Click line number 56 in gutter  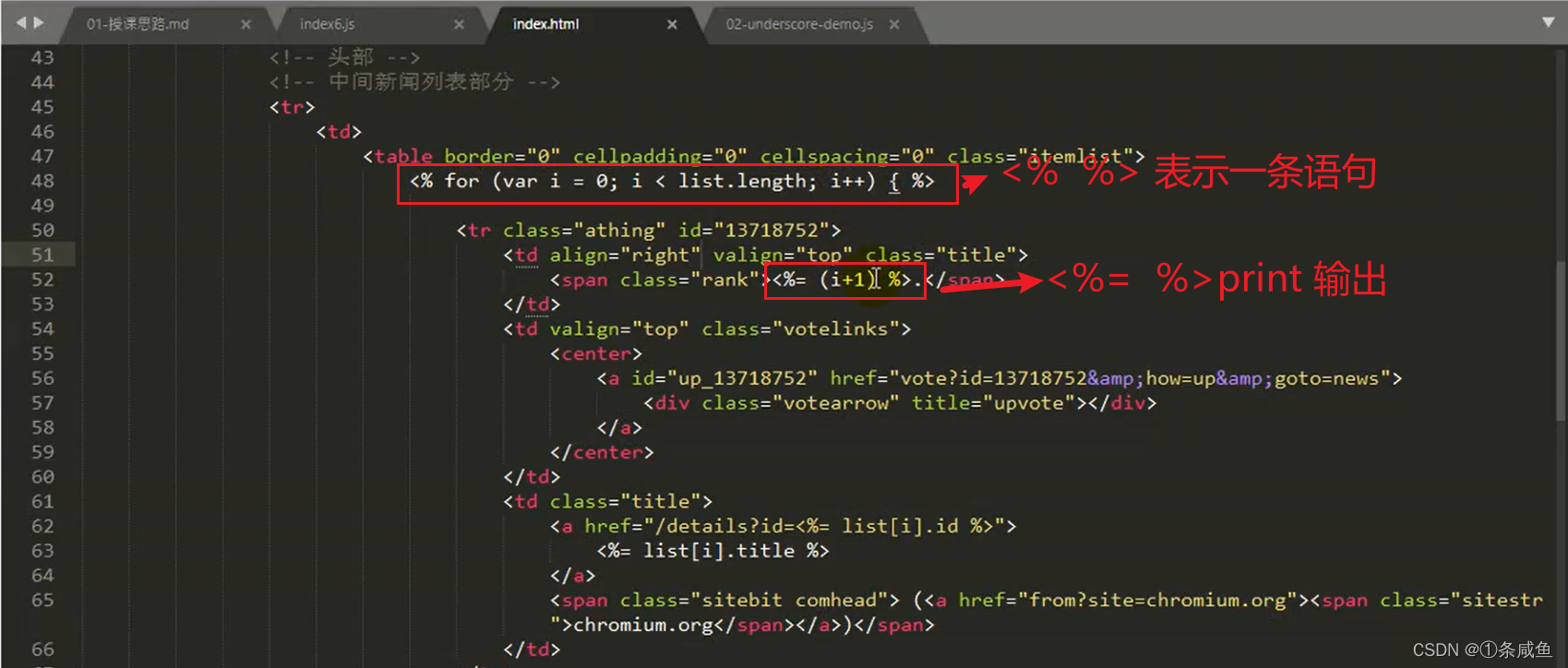tap(42, 378)
